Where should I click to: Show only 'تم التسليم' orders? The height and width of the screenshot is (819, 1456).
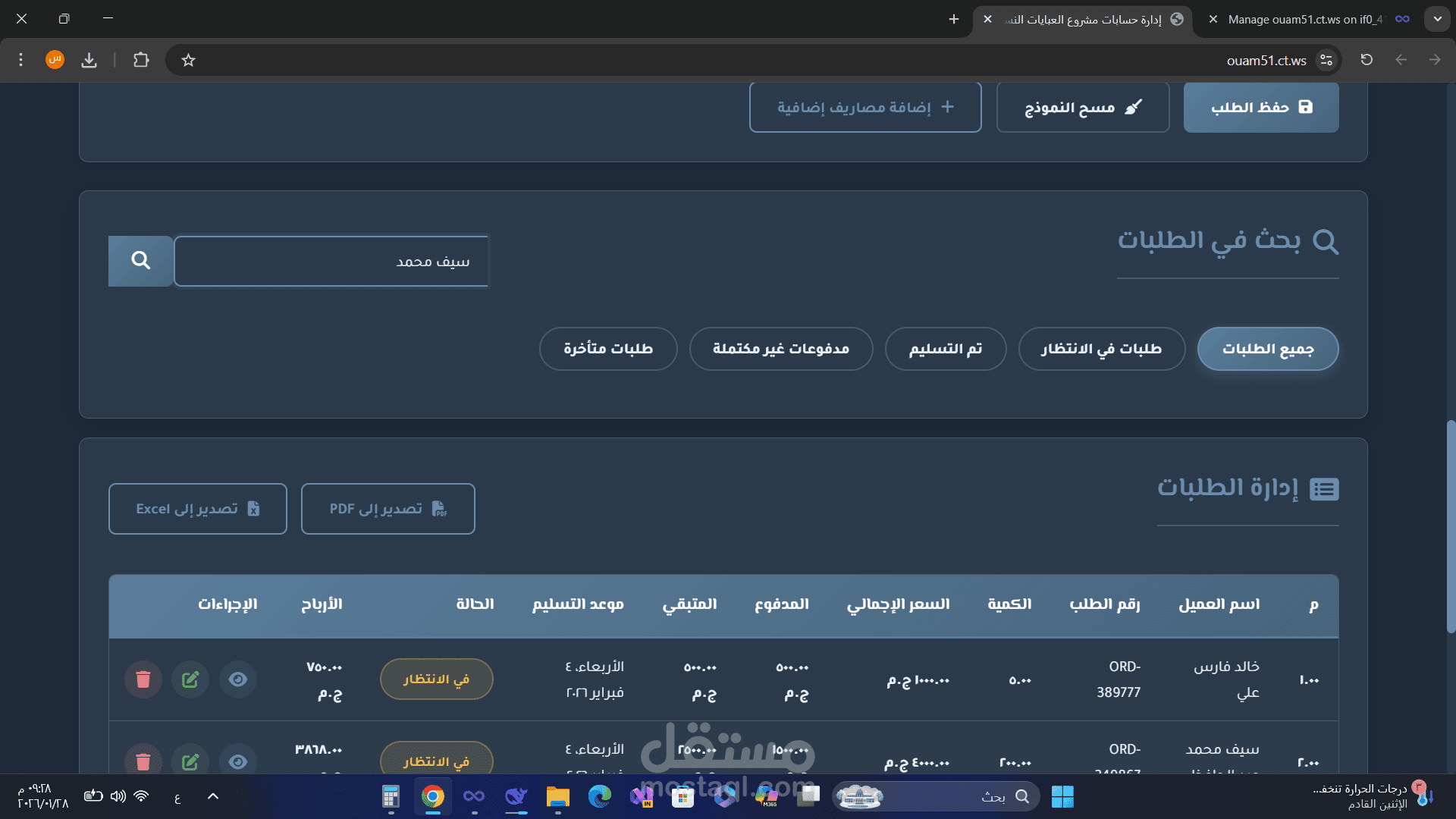coord(945,349)
